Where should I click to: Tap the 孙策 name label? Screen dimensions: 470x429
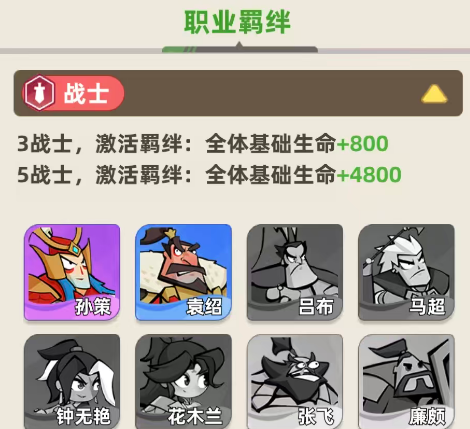pos(93,306)
